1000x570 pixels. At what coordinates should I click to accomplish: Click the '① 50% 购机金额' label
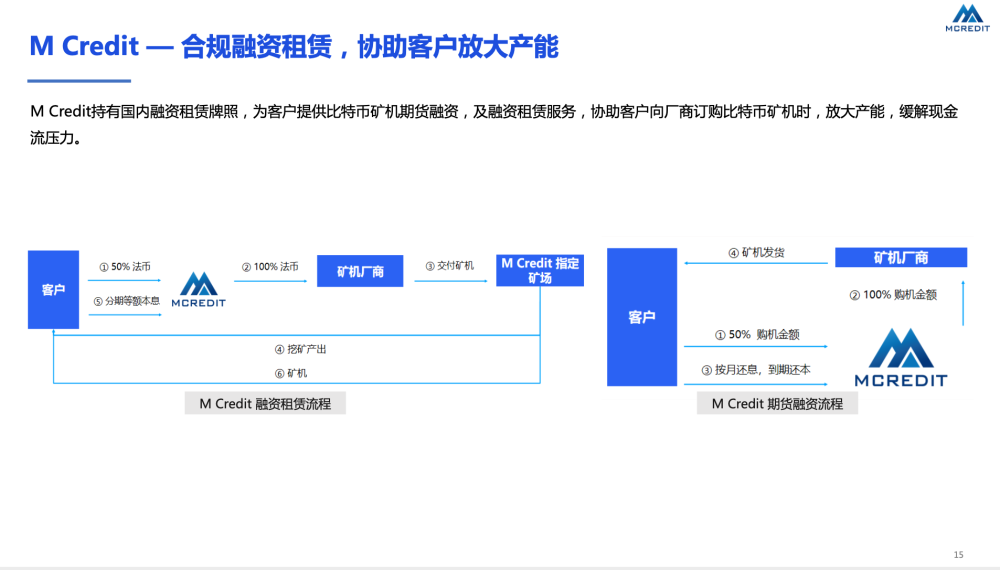tap(757, 334)
